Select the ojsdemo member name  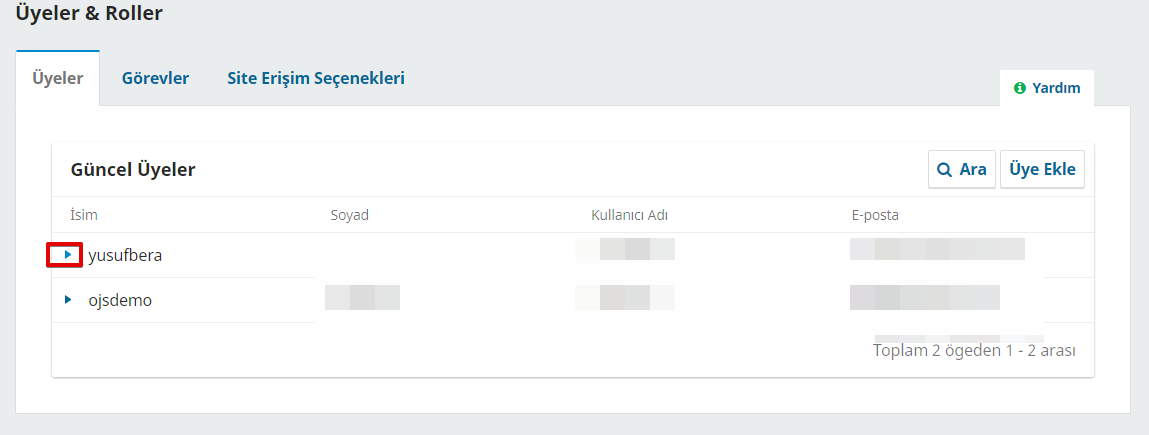(x=120, y=300)
